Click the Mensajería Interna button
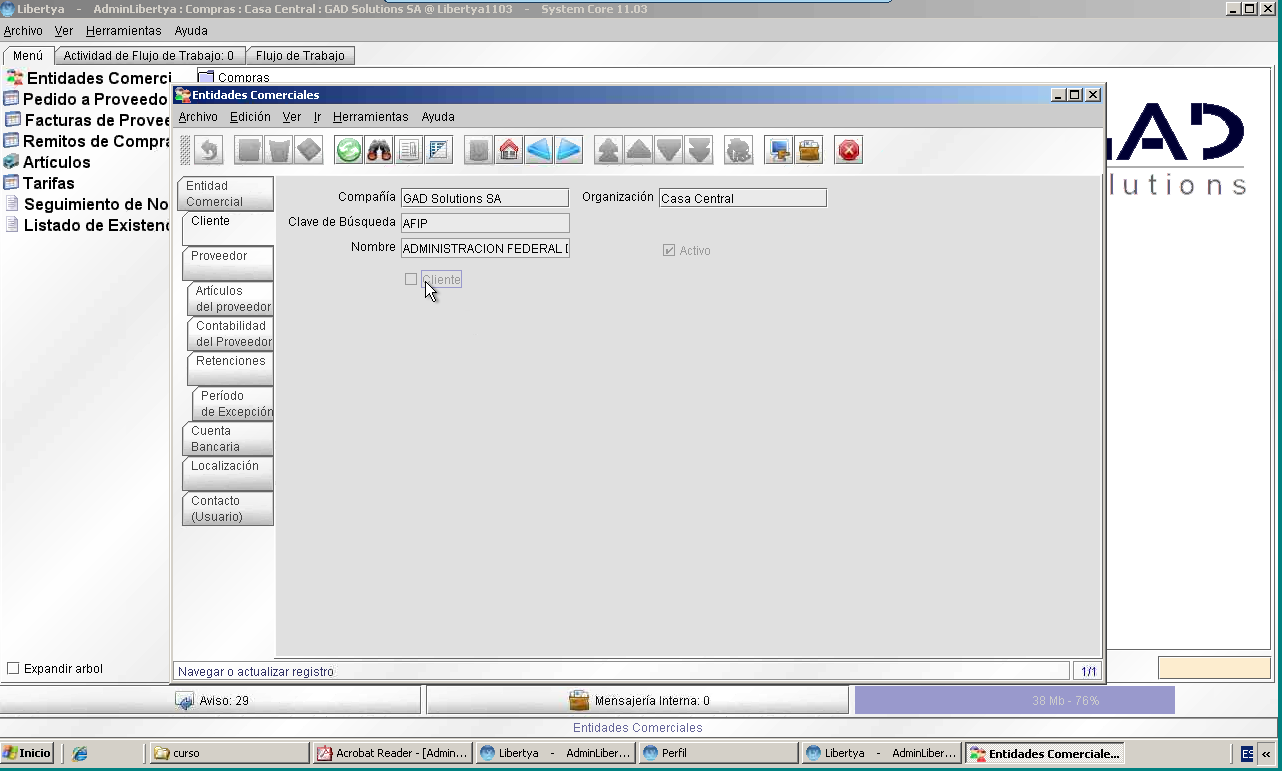The width and height of the screenshot is (1282, 771). point(638,700)
